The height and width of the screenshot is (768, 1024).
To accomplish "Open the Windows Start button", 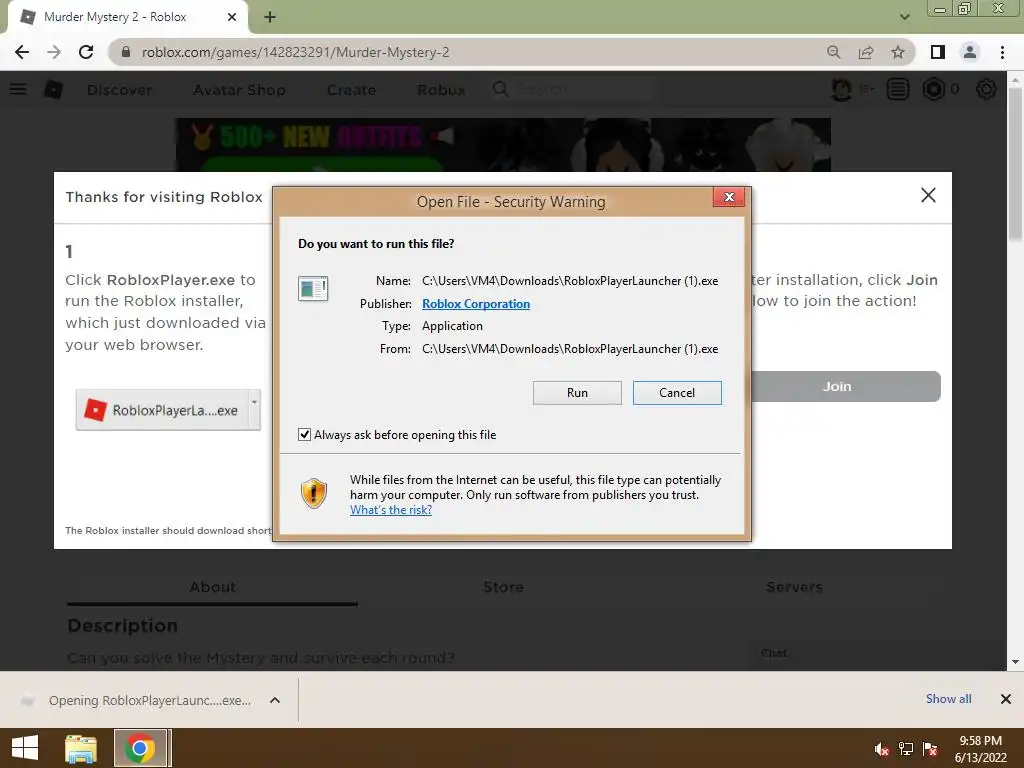I will click(x=25, y=748).
